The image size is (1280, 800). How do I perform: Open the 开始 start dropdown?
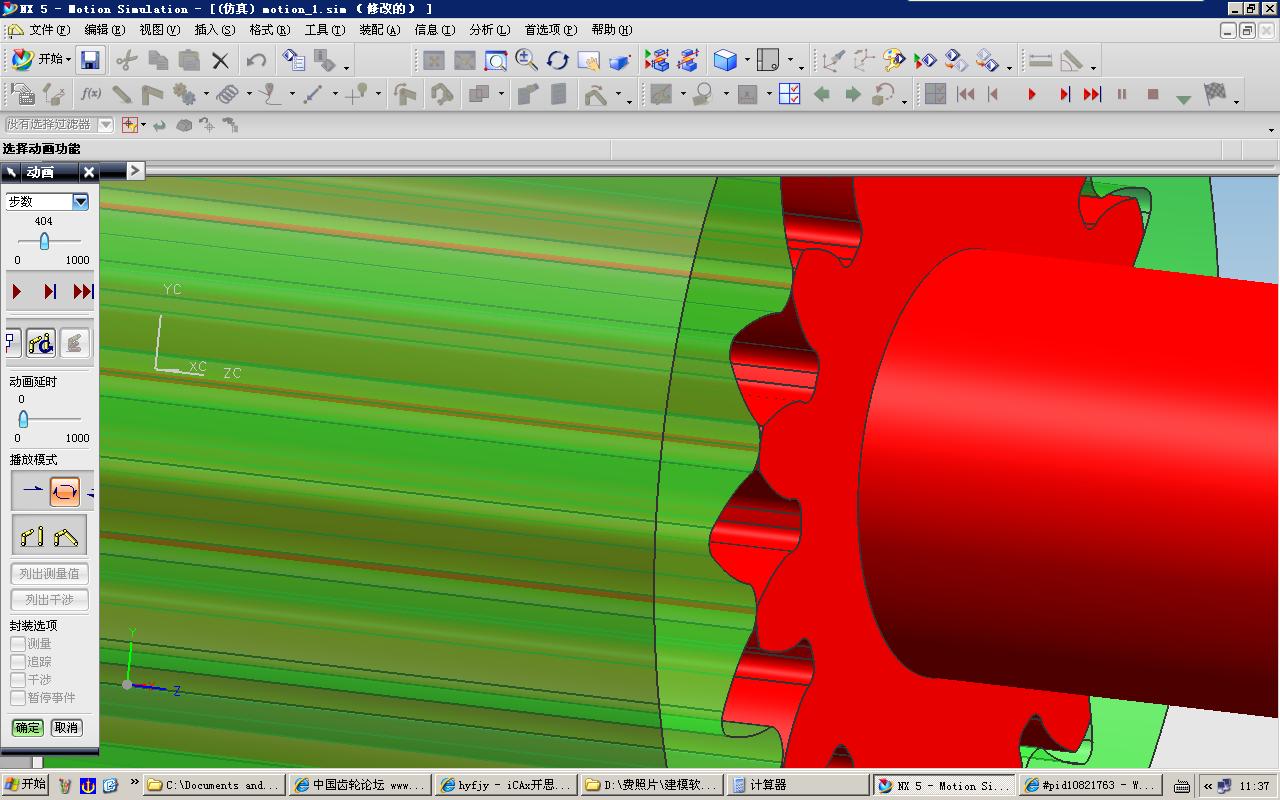(40, 60)
